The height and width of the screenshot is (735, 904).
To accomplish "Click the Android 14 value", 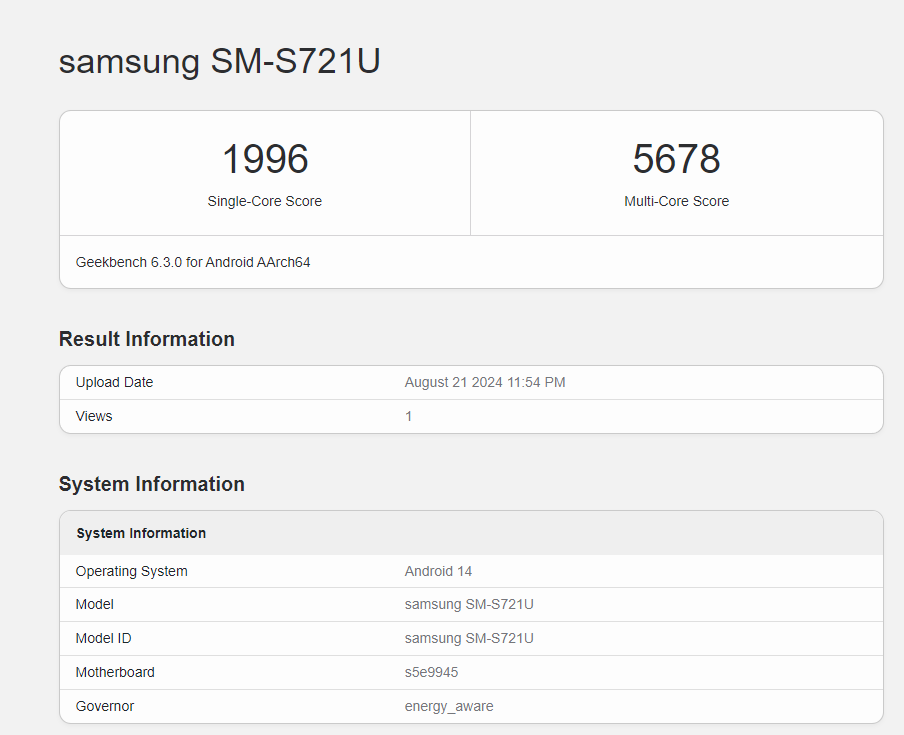I will [x=438, y=571].
